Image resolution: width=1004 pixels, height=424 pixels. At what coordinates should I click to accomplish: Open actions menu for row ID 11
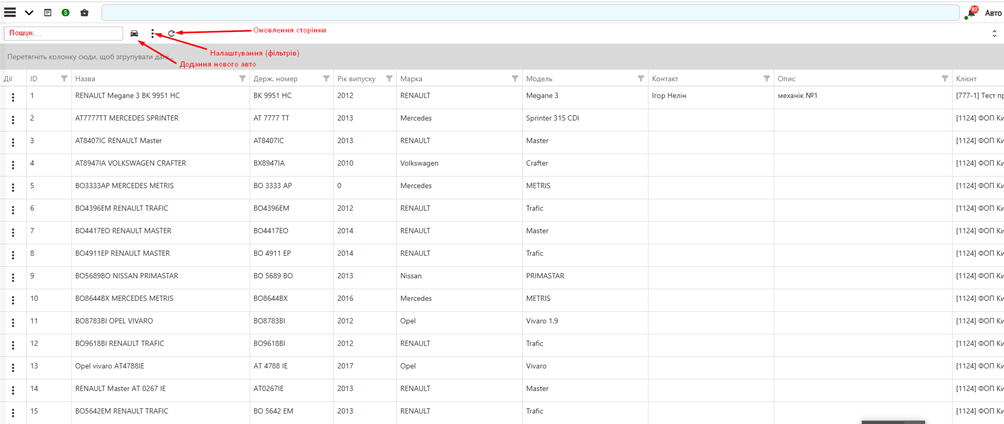(x=13, y=322)
